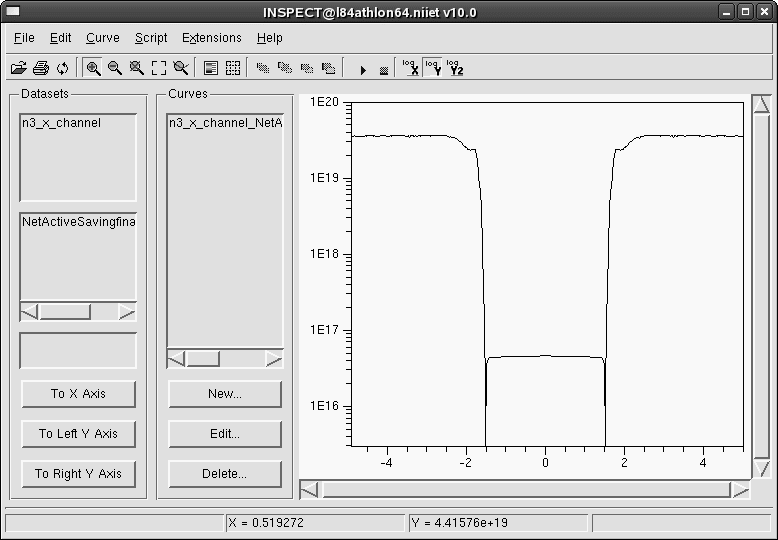Open the Script menu
This screenshot has width=778, height=540.
151,38
